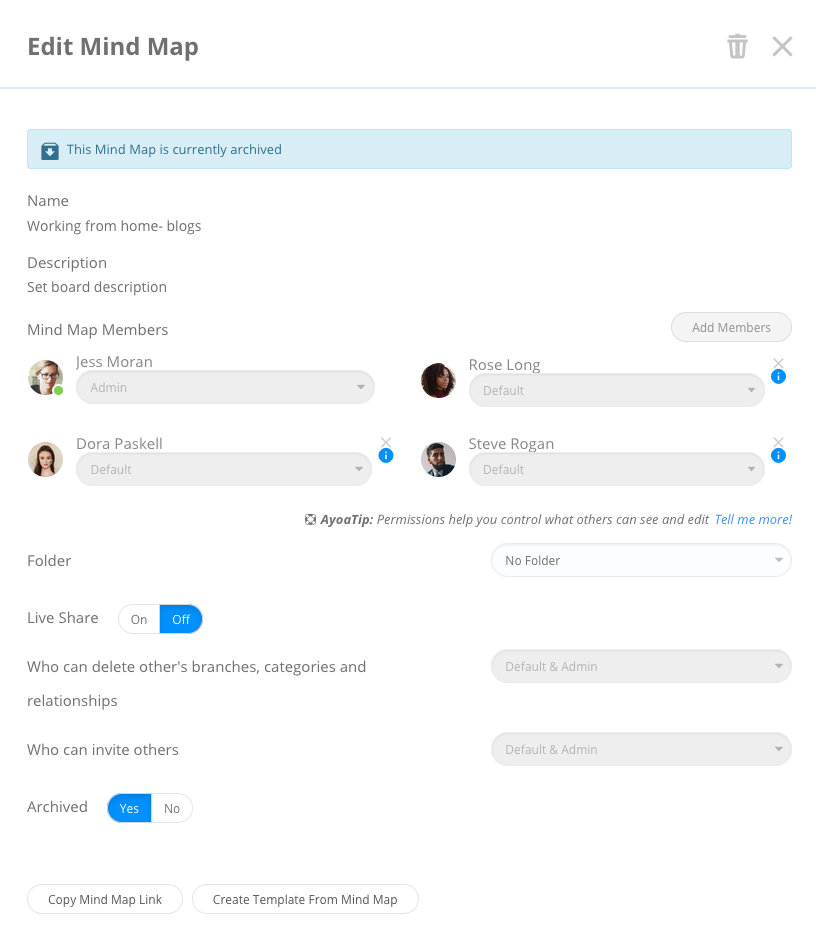Click Copy Mind Map Link
816x935 pixels.
pyautogui.click(x=105, y=899)
